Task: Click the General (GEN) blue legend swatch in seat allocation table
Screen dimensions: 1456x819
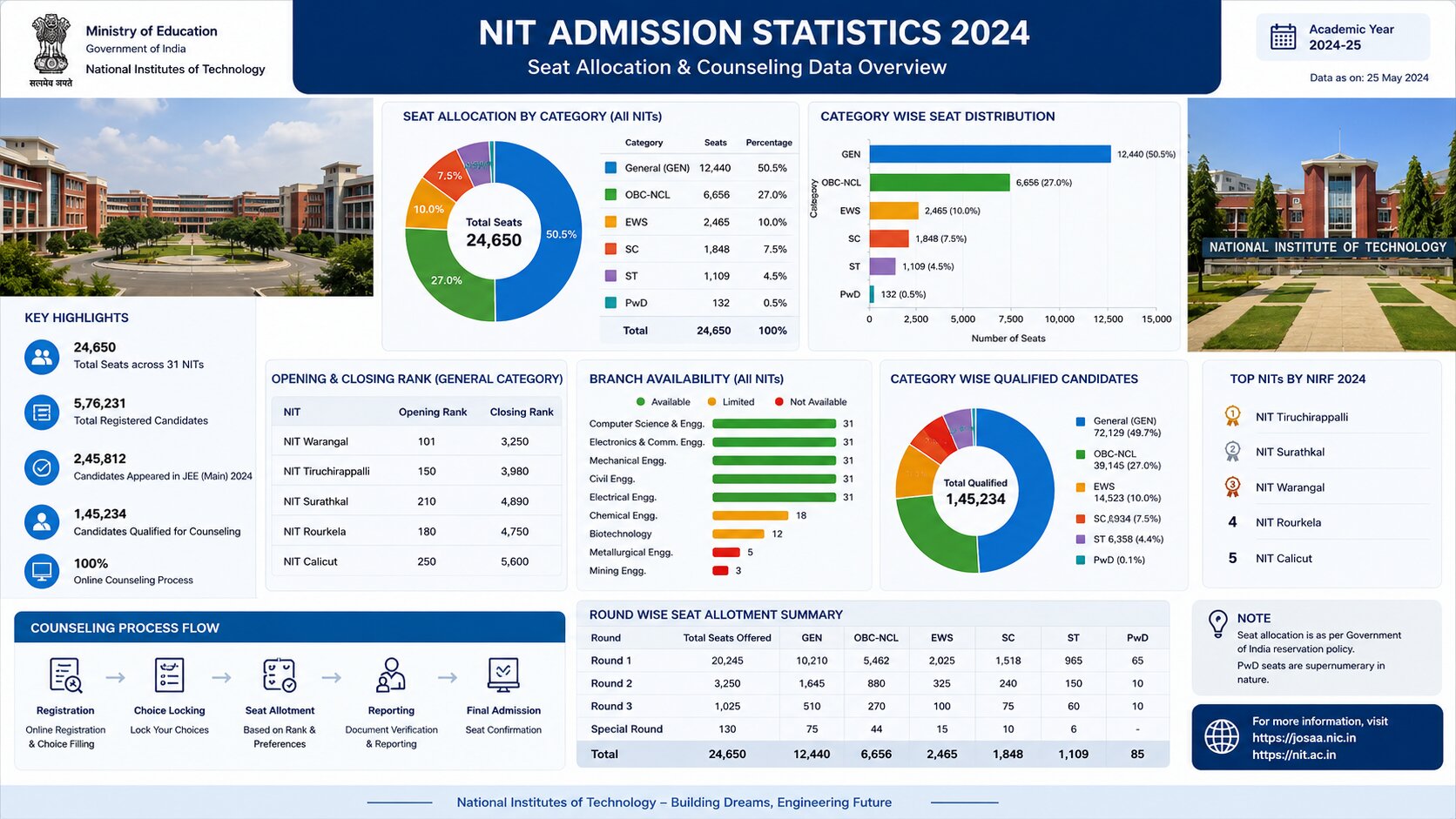Action: click(611, 168)
